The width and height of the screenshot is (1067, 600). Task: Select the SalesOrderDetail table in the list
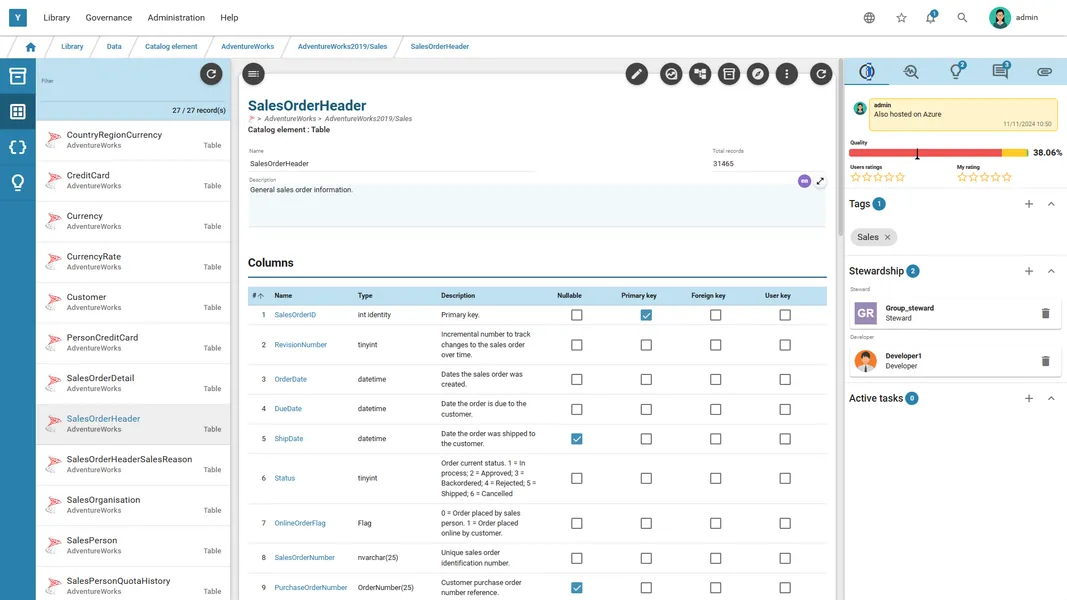133,383
